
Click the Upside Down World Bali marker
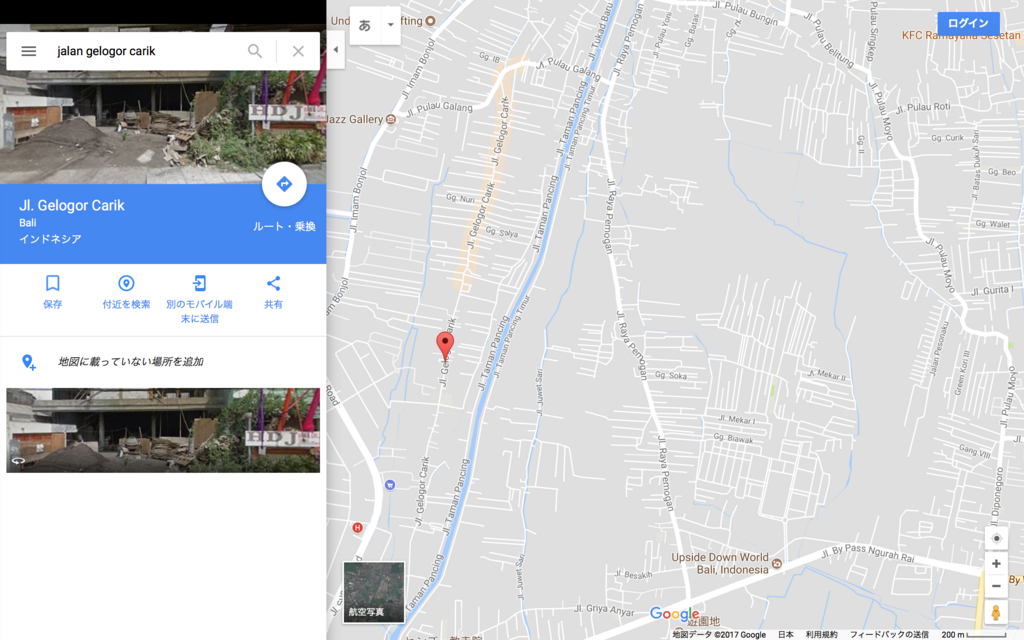click(x=776, y=564)
